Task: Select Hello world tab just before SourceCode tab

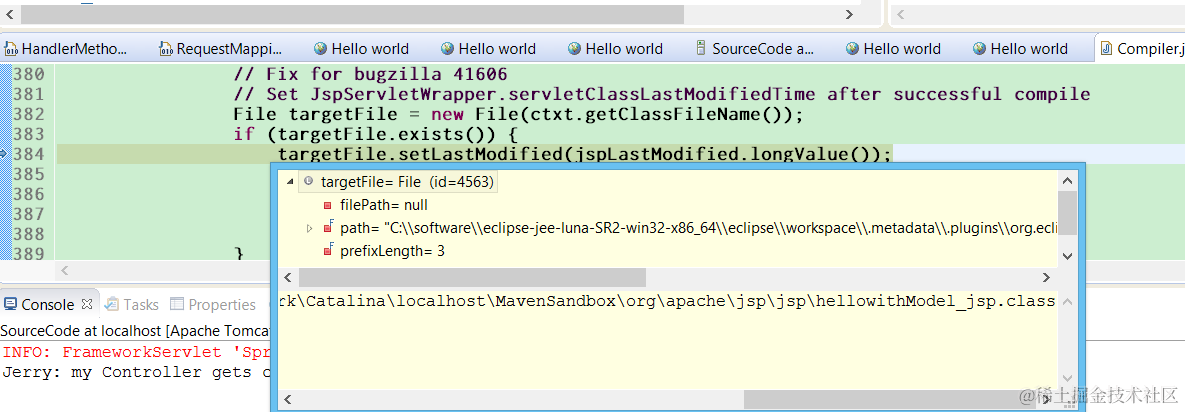Action: coord(615,49)
